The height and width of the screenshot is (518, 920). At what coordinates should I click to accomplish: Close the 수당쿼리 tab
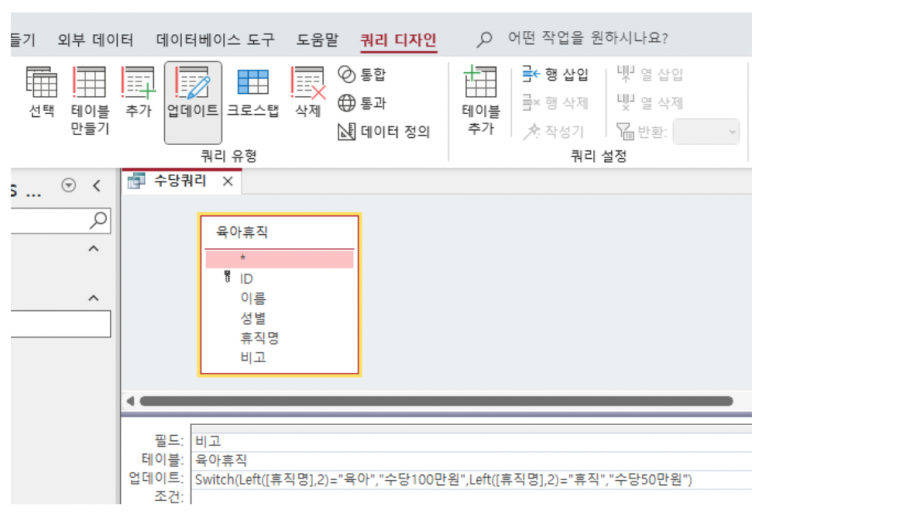tap(228, 182)
